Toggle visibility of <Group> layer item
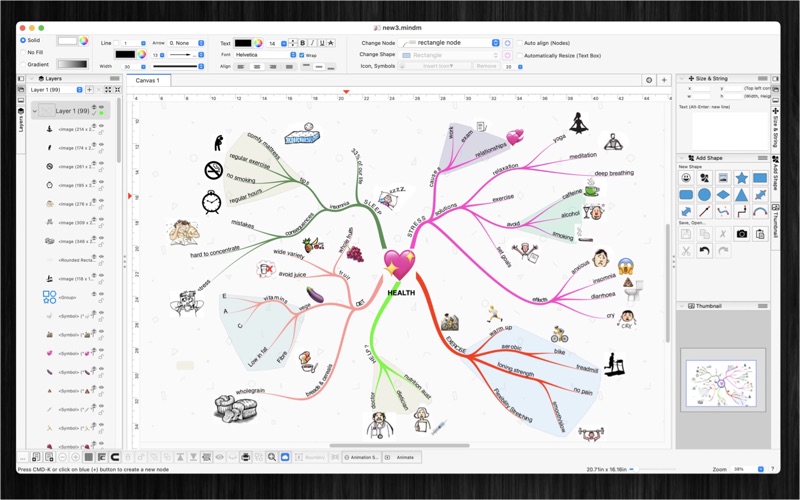The width and height of the screenshot is (800, 500). point(101,294)
